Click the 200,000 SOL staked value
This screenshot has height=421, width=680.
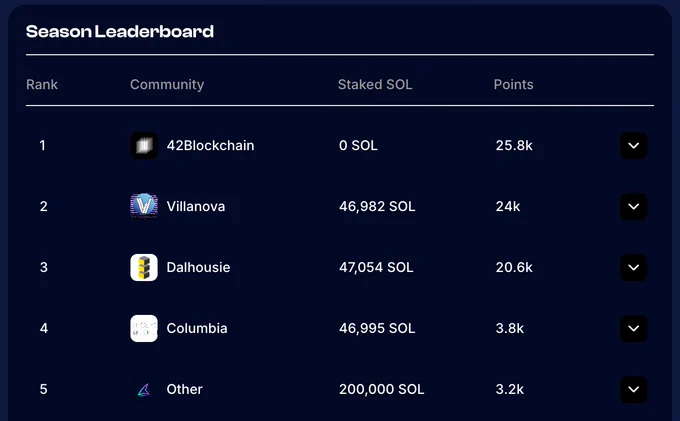(382, 389)
